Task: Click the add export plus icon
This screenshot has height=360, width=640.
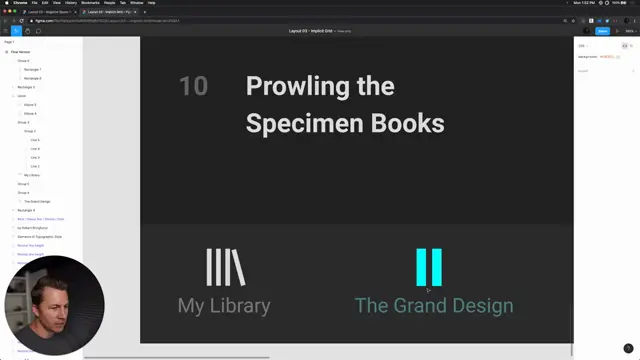Action: coord(633,71)
